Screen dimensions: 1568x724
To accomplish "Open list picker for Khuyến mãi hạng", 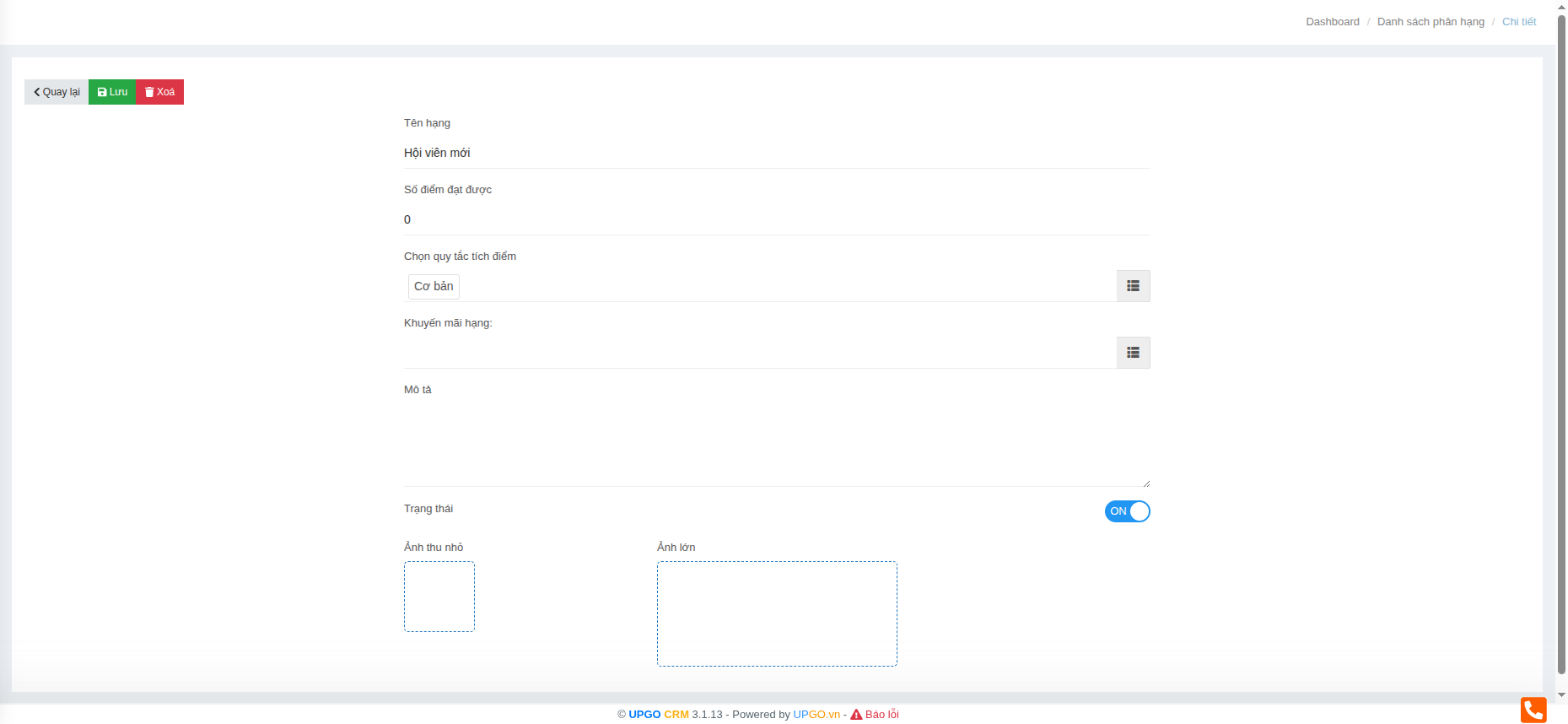I will tap(1133, 353).
